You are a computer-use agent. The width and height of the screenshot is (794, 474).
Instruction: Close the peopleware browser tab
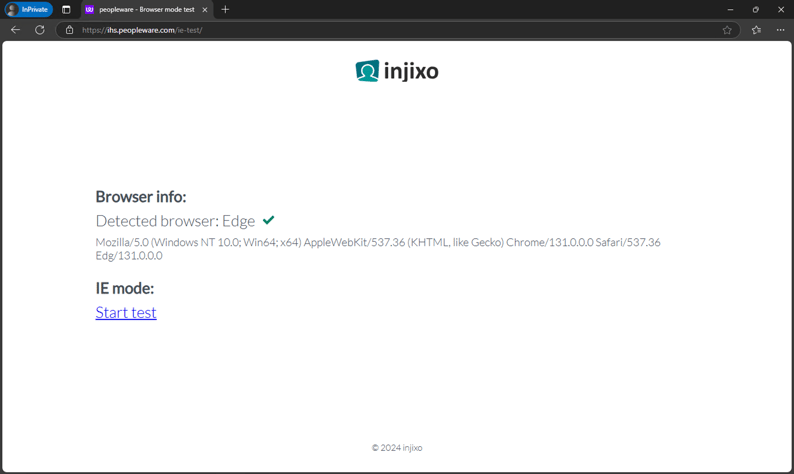(x=205, y=9)
